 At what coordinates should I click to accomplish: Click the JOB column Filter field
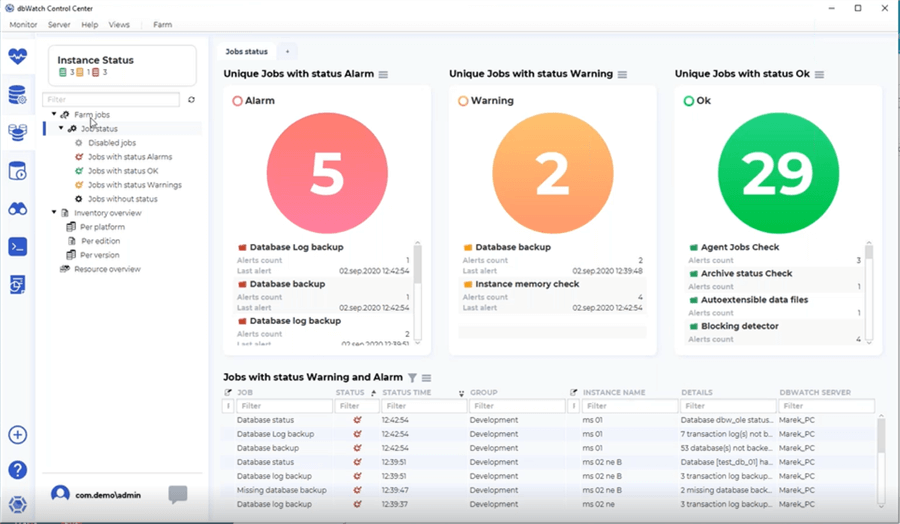point(285,406)
